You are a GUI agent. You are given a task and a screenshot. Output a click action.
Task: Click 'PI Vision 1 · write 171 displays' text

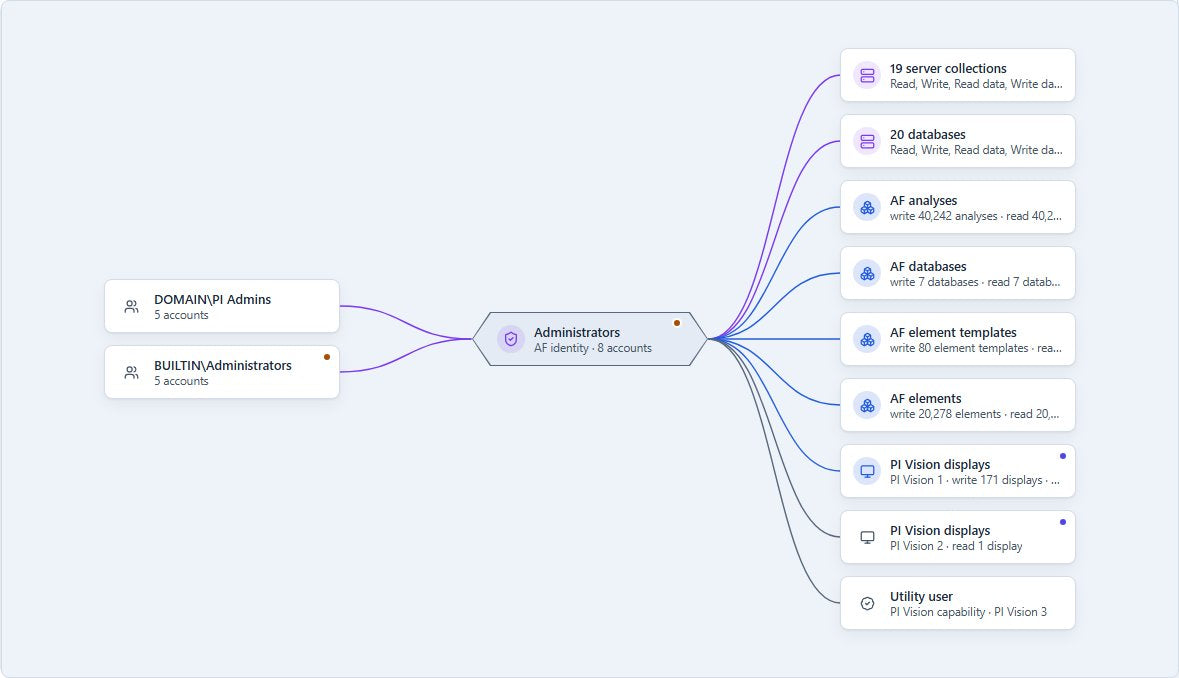[x=966, y=480]
